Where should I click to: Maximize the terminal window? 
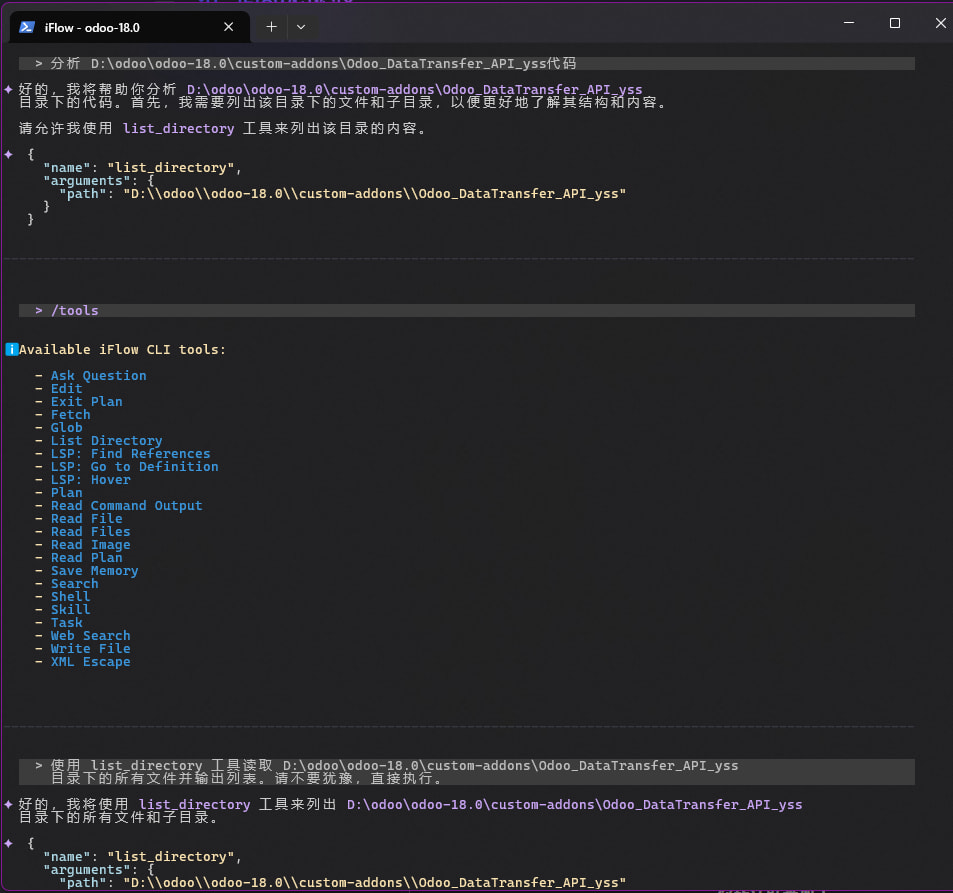[895, 23]
